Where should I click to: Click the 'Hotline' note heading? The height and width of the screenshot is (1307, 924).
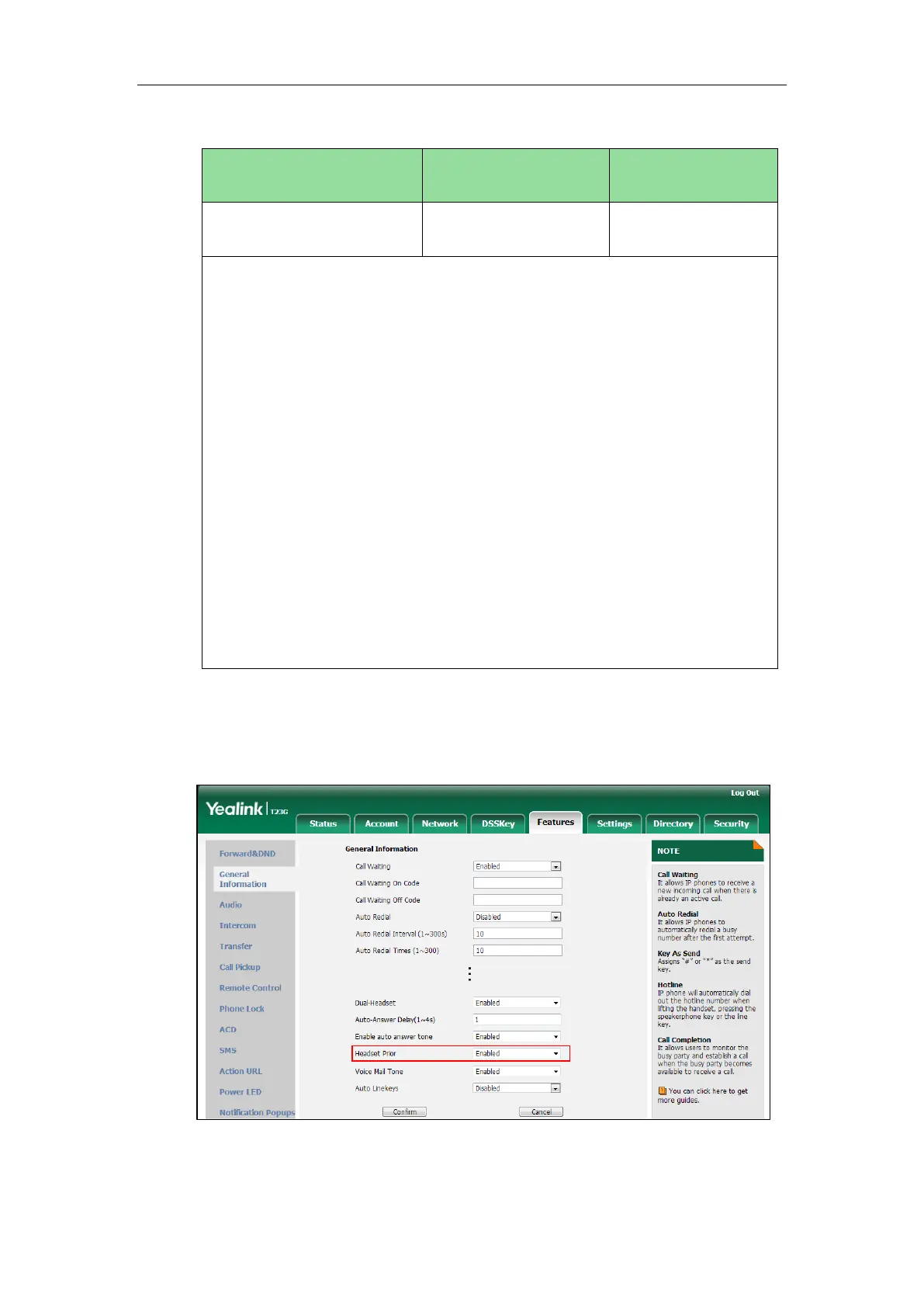(x=670, y=985)
